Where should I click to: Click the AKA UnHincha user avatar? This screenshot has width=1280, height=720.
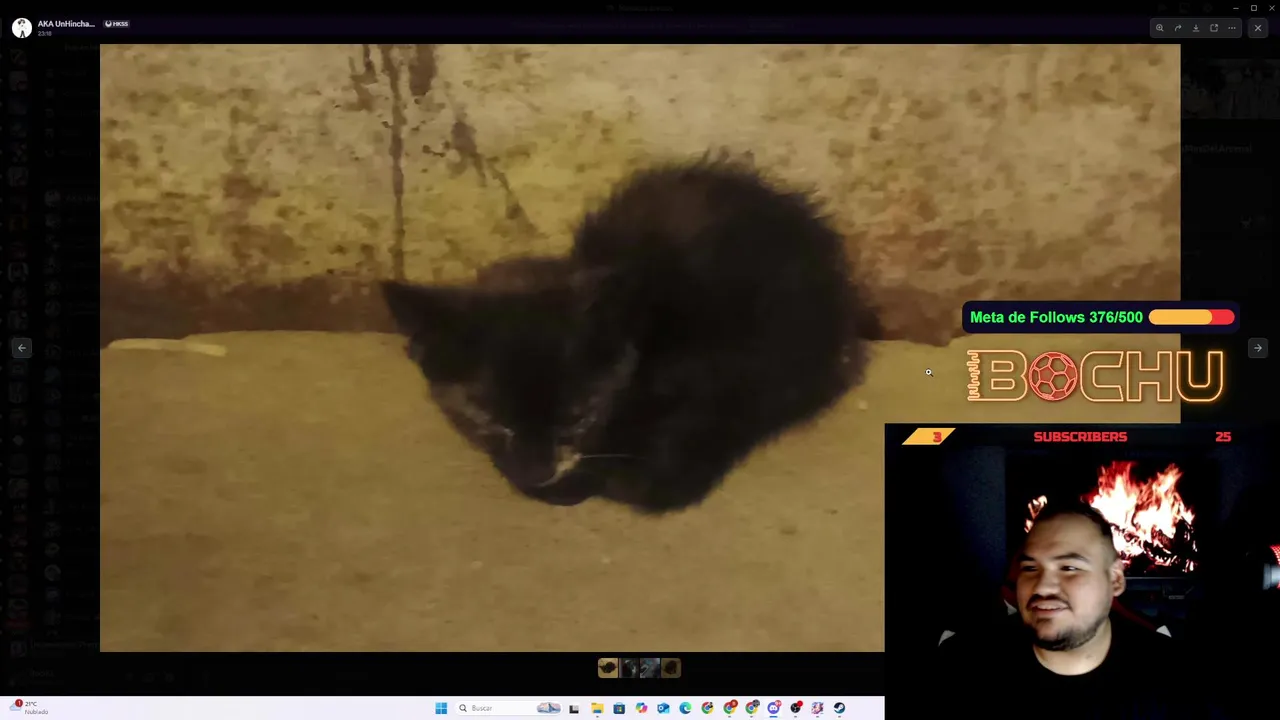[21, 28]
